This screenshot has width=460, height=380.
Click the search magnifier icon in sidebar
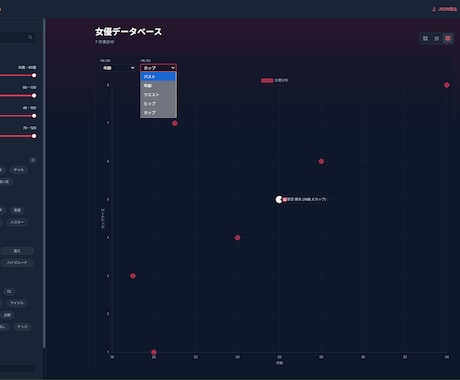click(x=30, y=37)
